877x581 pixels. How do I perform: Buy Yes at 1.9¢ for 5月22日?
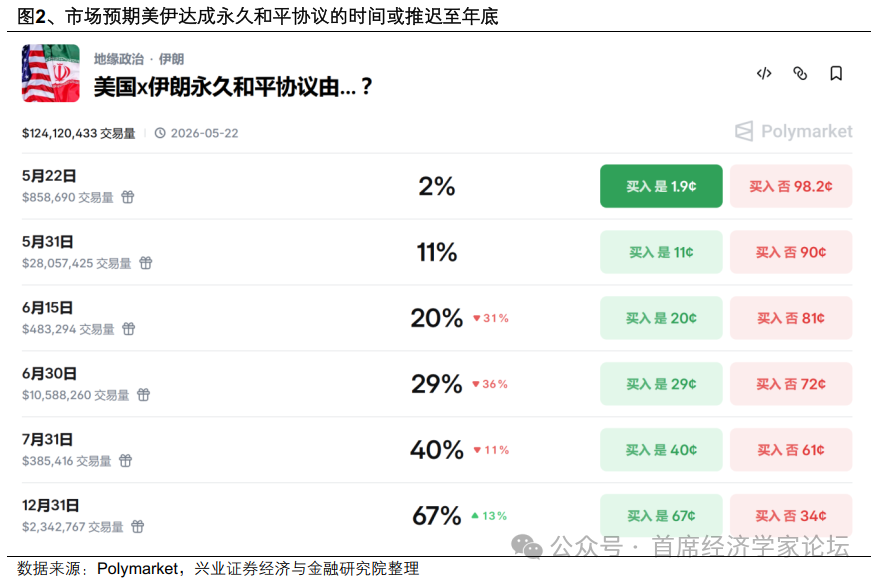[661, 186]
